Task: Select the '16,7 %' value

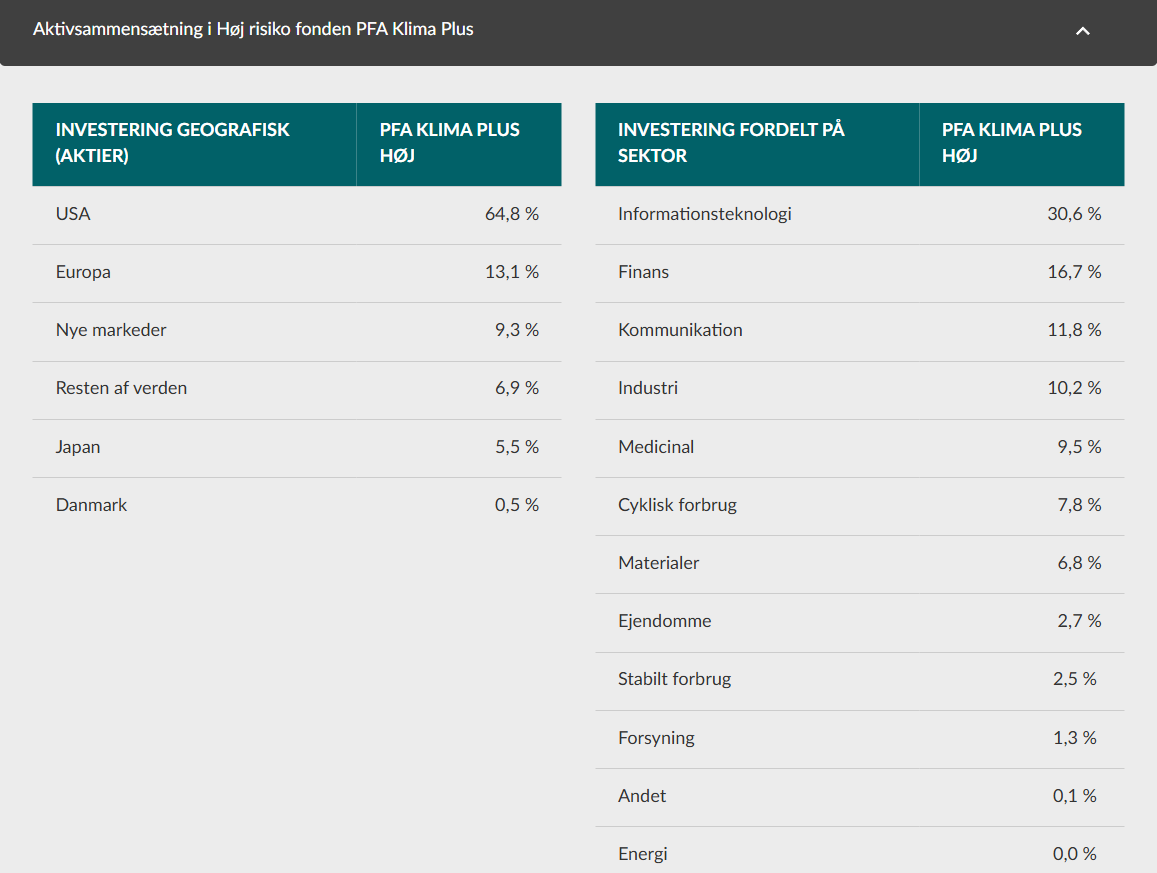Action: point(1074,272)
